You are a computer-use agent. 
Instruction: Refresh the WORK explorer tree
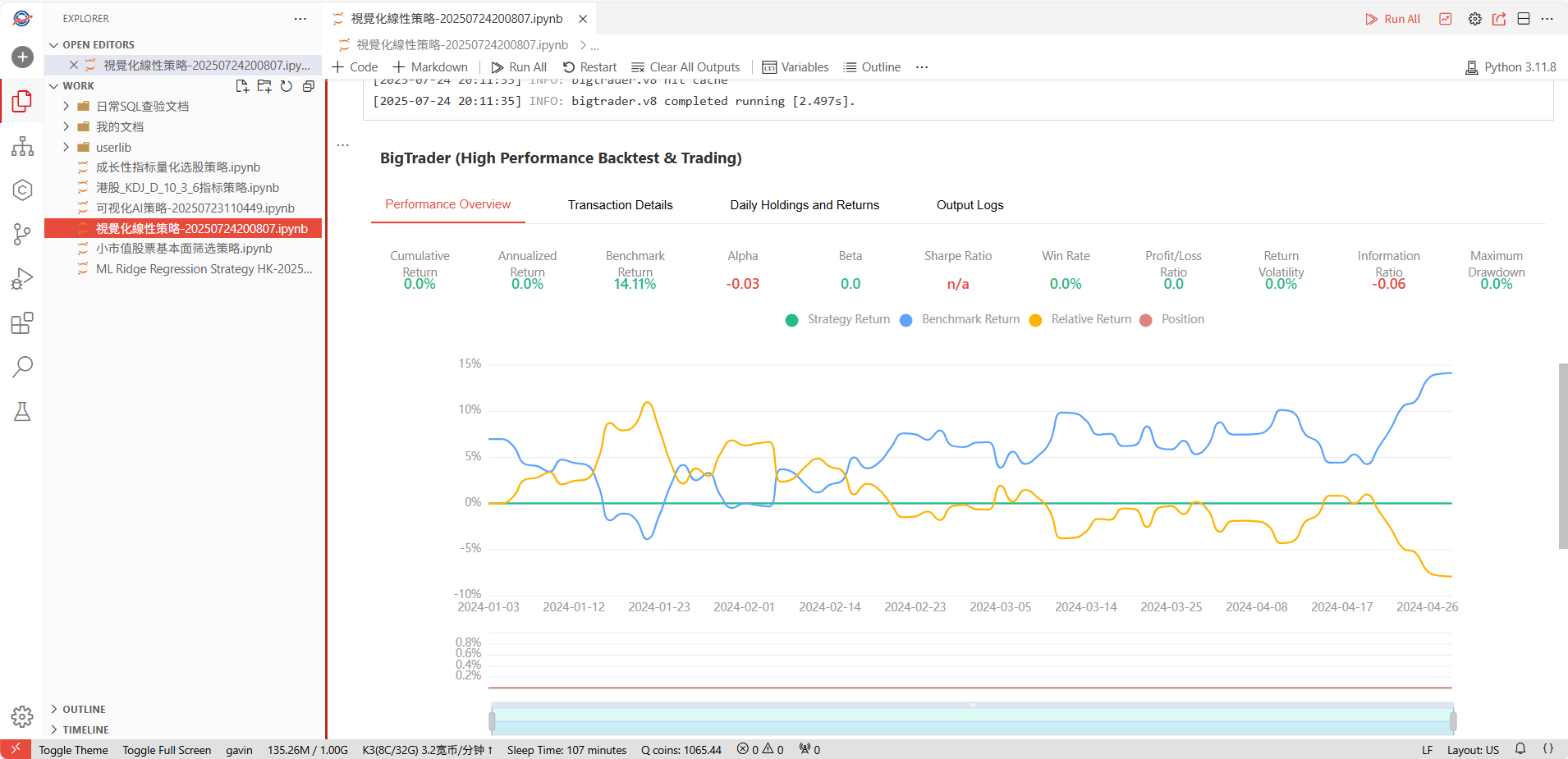[287, 86]
